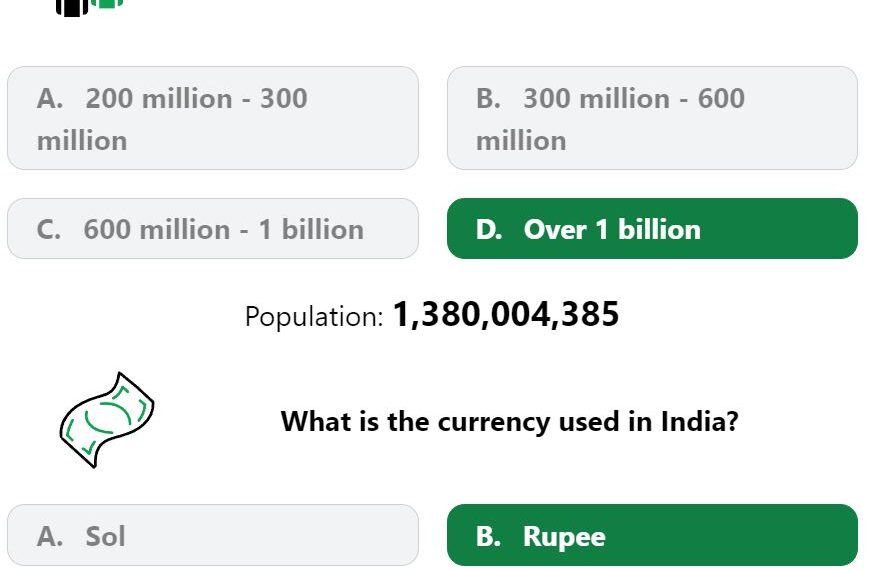Click the green banknote currency icon
870x570 pixels.
pyautogui.click(x=107, y=420)
